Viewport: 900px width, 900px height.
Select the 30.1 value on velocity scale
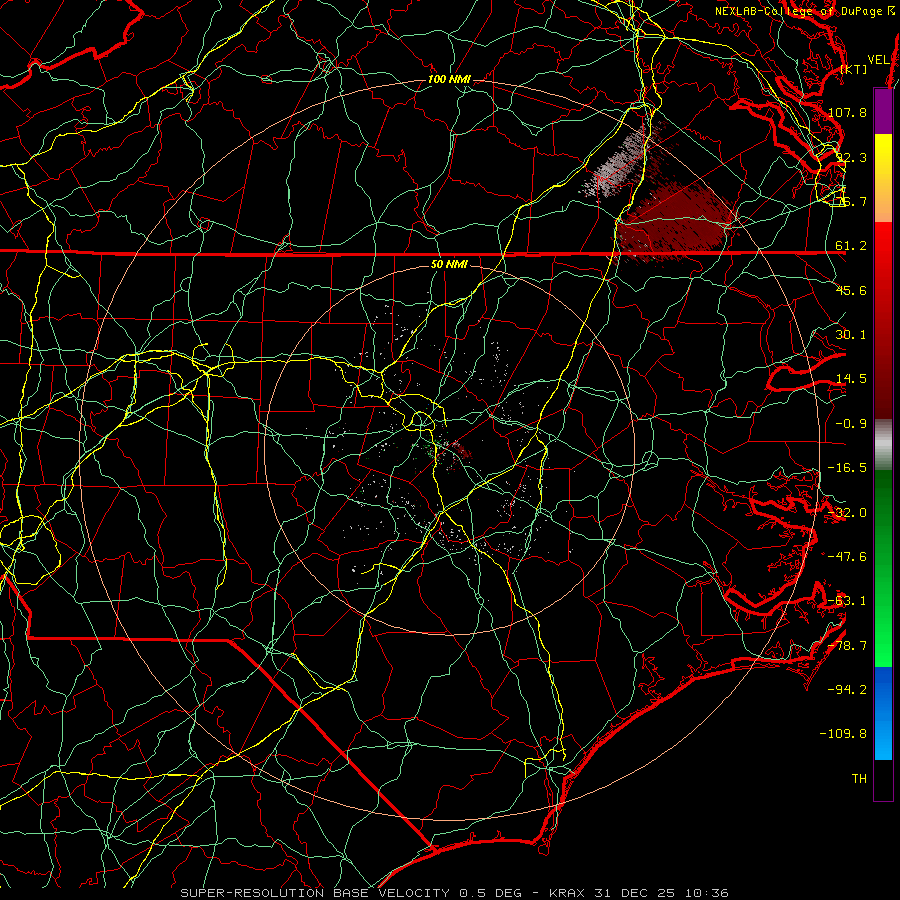click(x=851, y=335)
